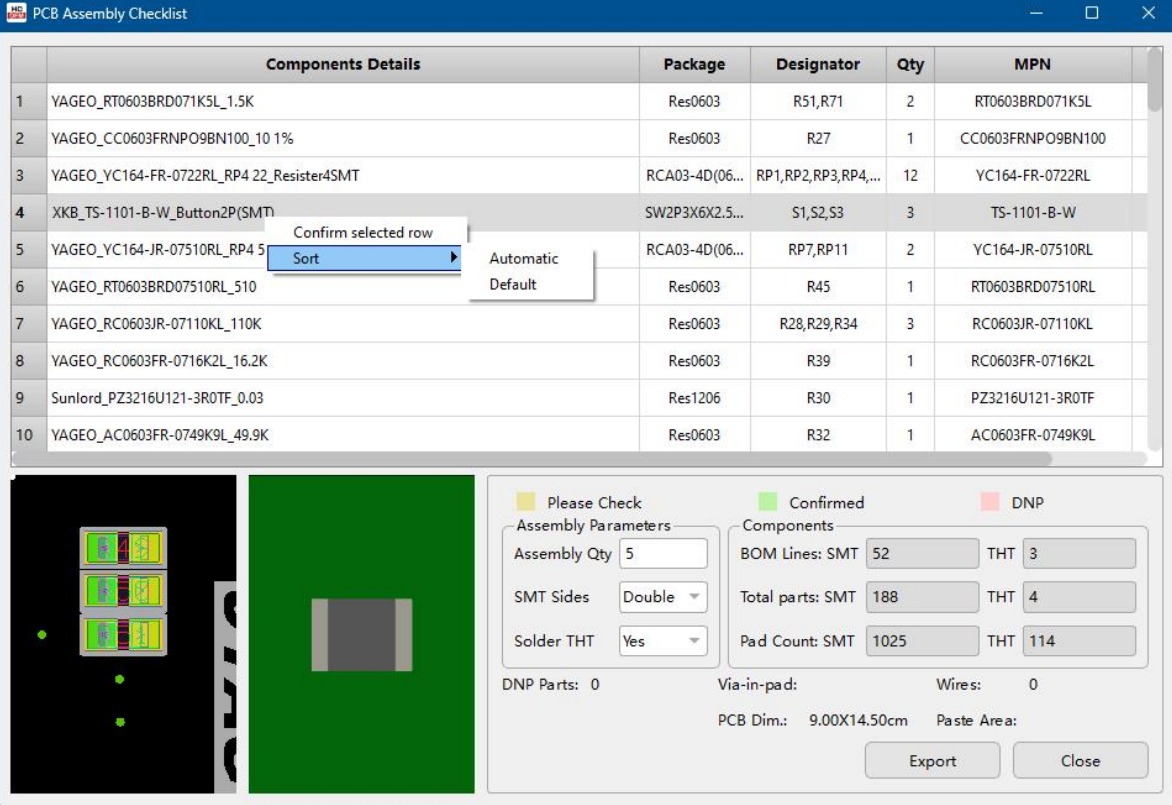Select Default sort option
This screenshot has height=805, width=1172.
(x=513, y=284)
